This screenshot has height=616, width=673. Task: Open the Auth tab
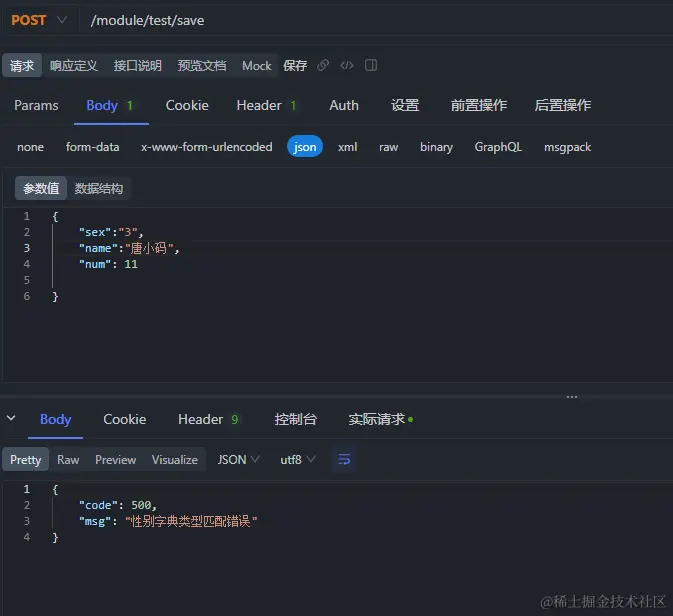coord(344,105)
